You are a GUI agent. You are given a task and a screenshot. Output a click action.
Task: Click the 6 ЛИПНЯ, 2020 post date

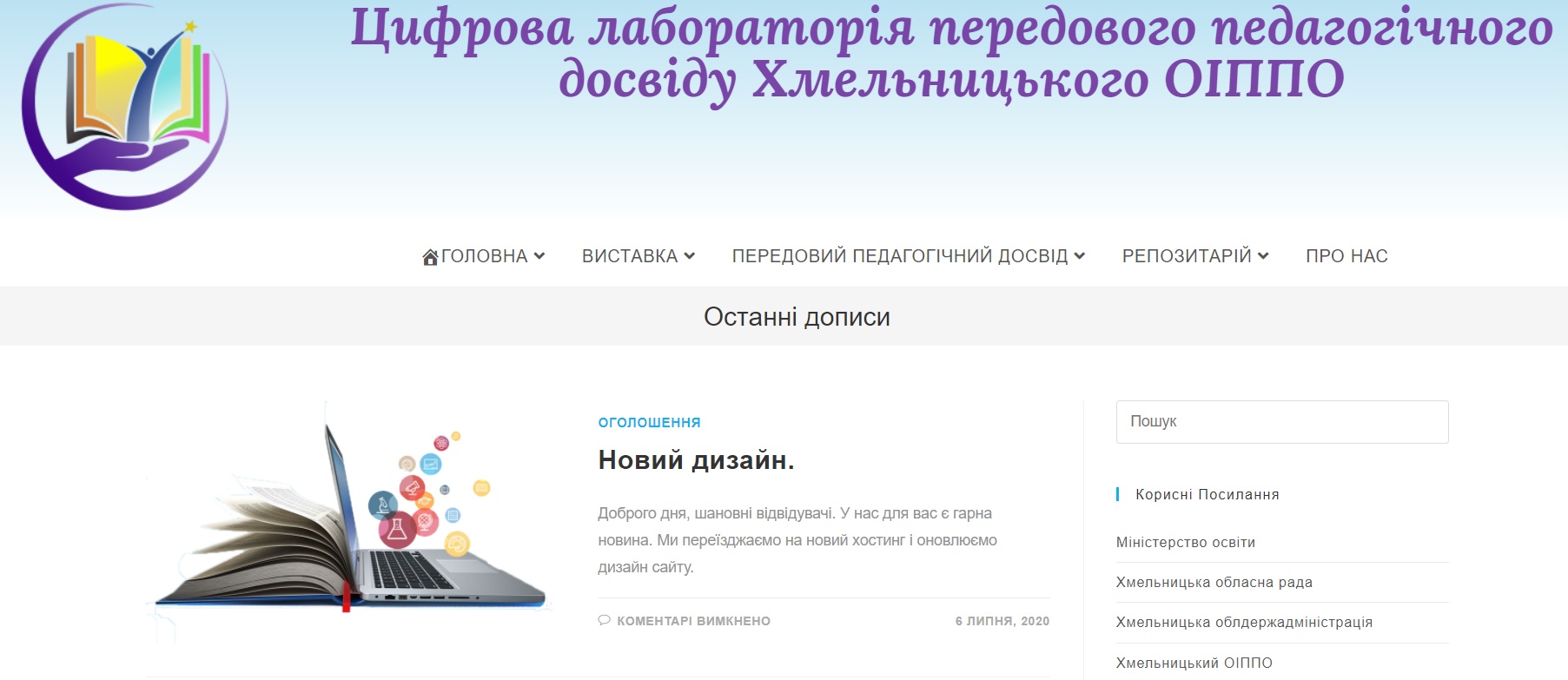pyautogui.click(x=1002, y=621)
